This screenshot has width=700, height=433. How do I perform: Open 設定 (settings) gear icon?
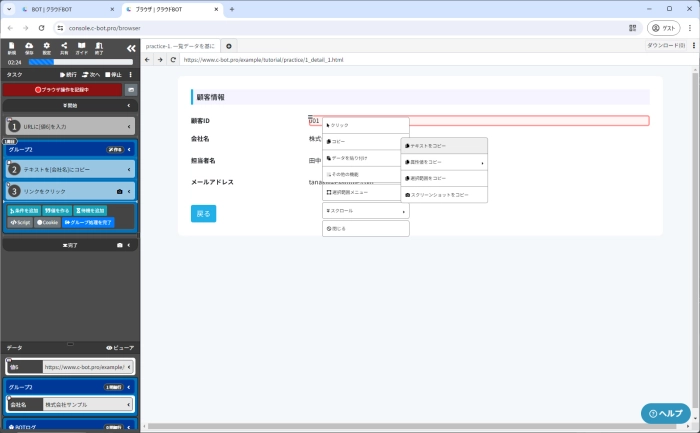point(46,47)
